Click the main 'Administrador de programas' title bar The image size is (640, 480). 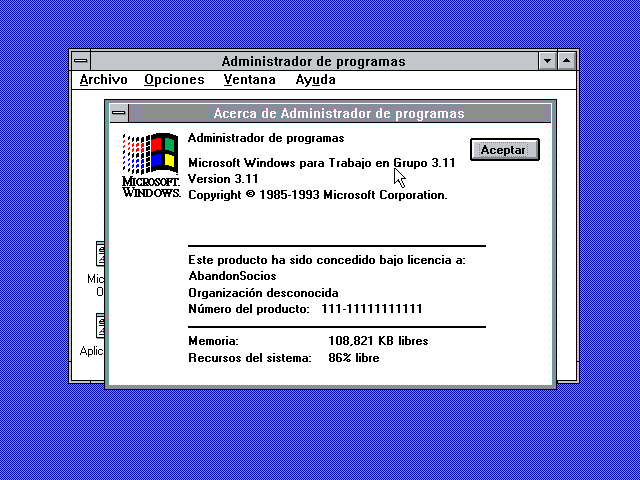(x=314, y=61)
